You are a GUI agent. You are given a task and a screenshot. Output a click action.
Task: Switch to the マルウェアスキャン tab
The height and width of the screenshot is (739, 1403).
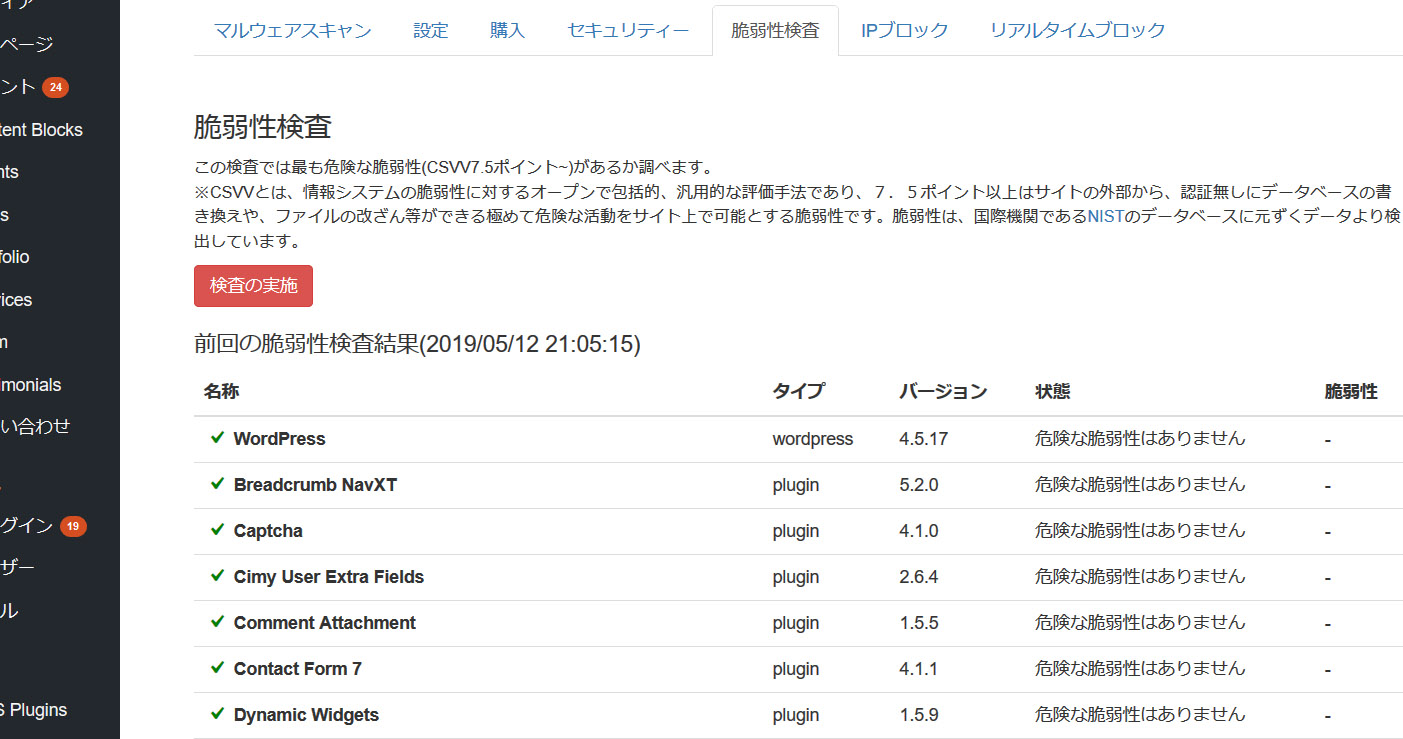[x=292, y=30]
